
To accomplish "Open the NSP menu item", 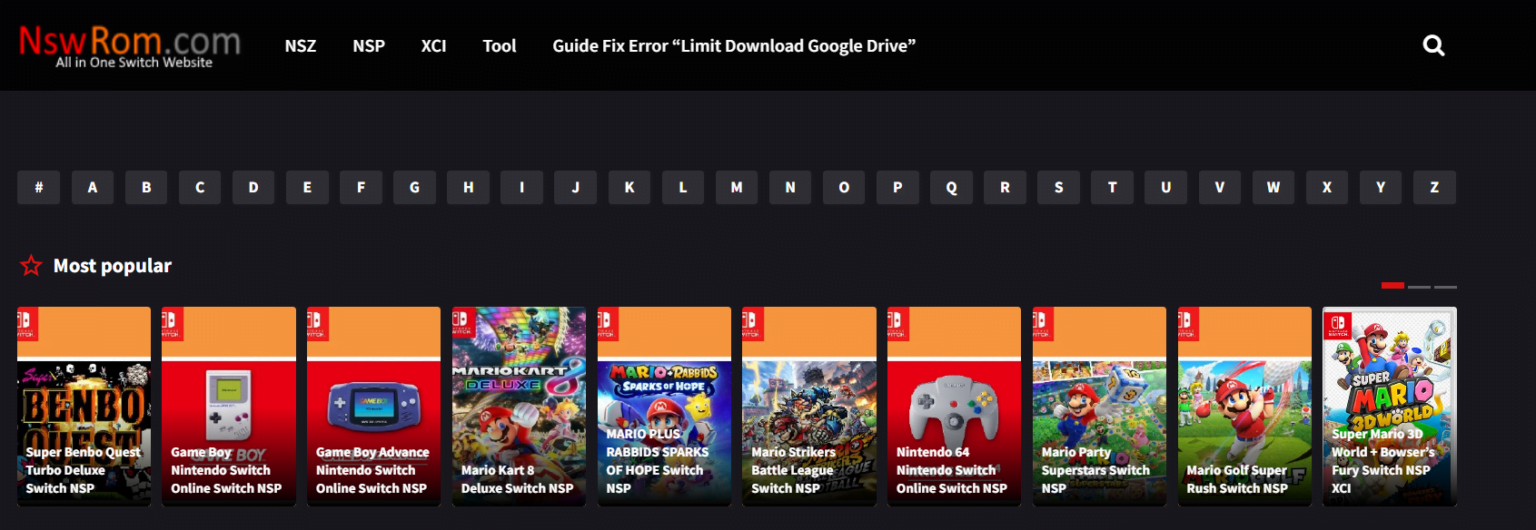I will coord(369,45).
